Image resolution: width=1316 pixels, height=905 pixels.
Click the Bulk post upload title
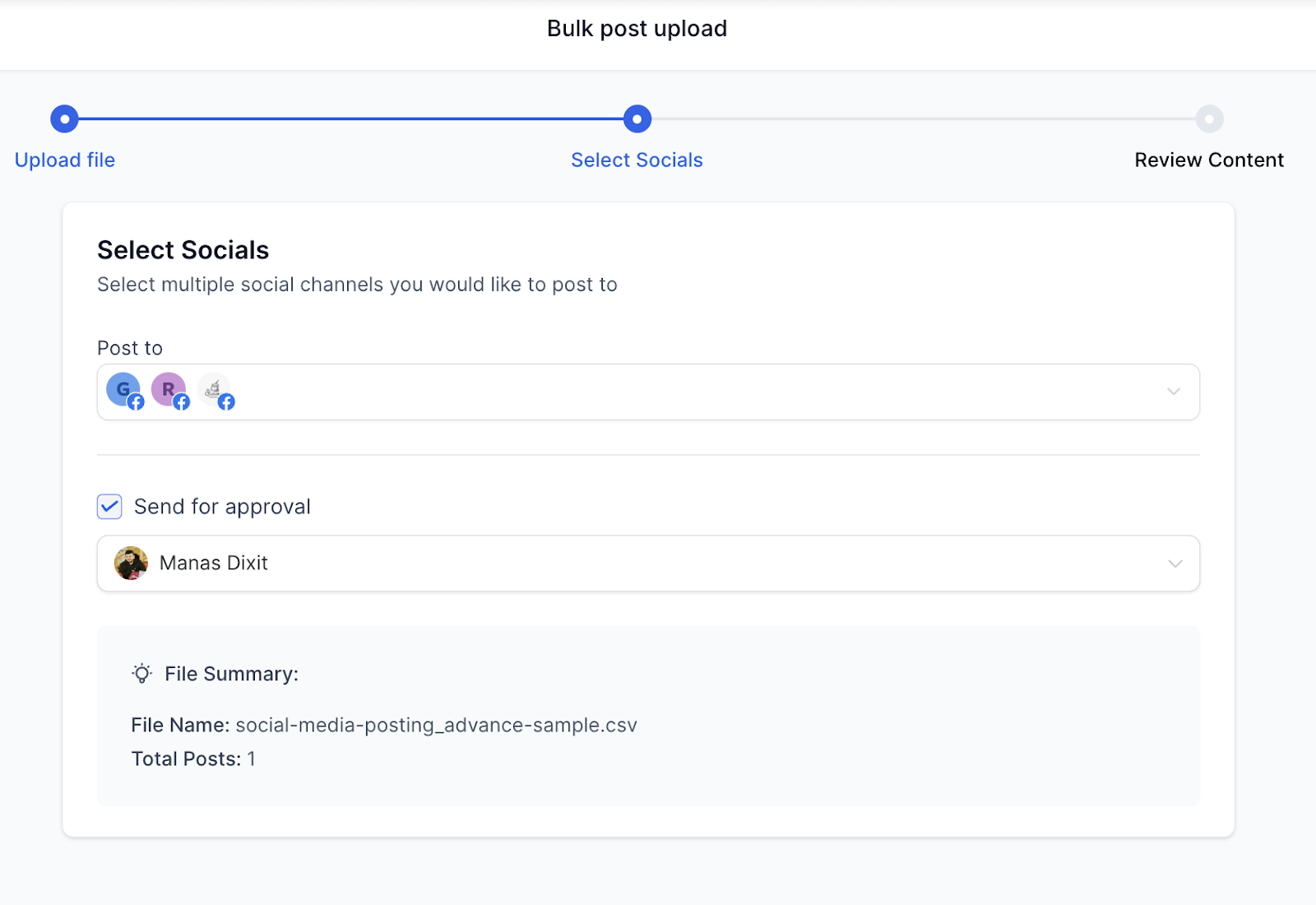[x=637, y=29]
